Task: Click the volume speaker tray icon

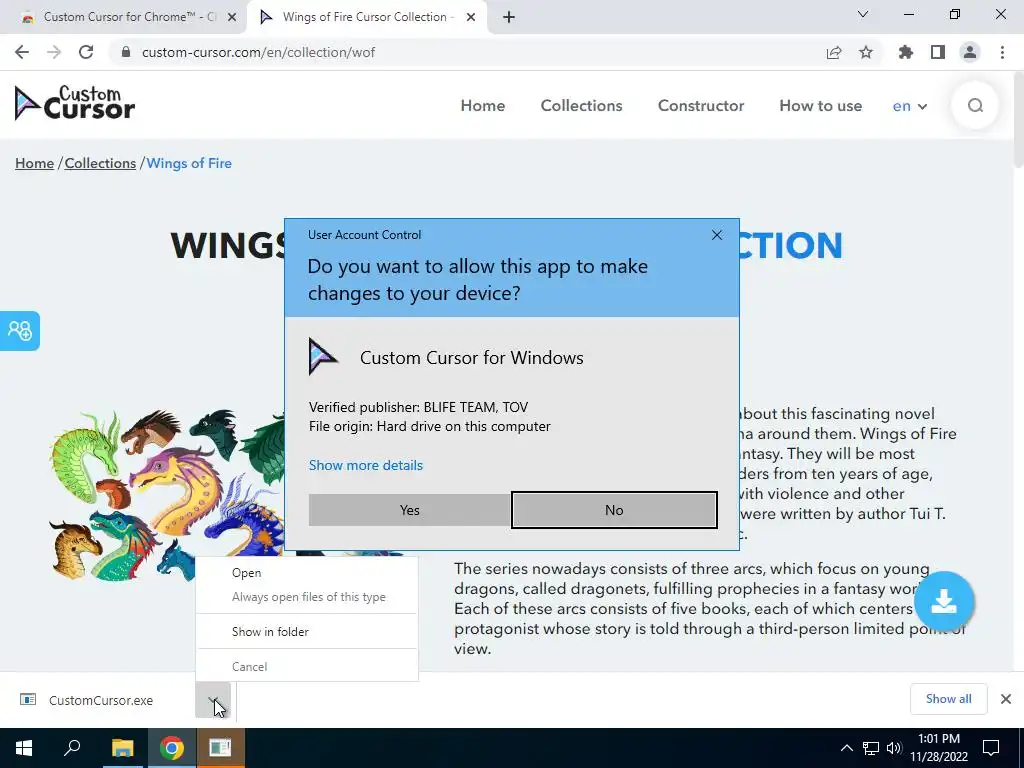Action: click(x=894, y=748)
